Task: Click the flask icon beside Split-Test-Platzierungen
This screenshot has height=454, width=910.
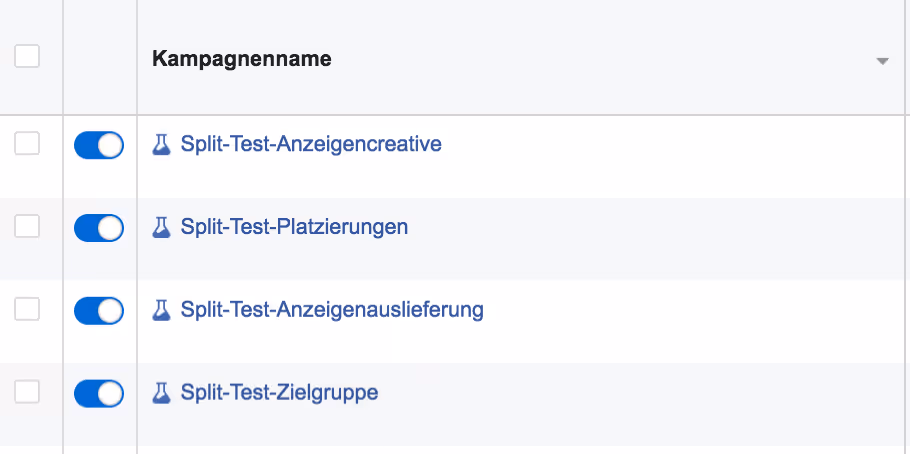Action: coord(161,228)
